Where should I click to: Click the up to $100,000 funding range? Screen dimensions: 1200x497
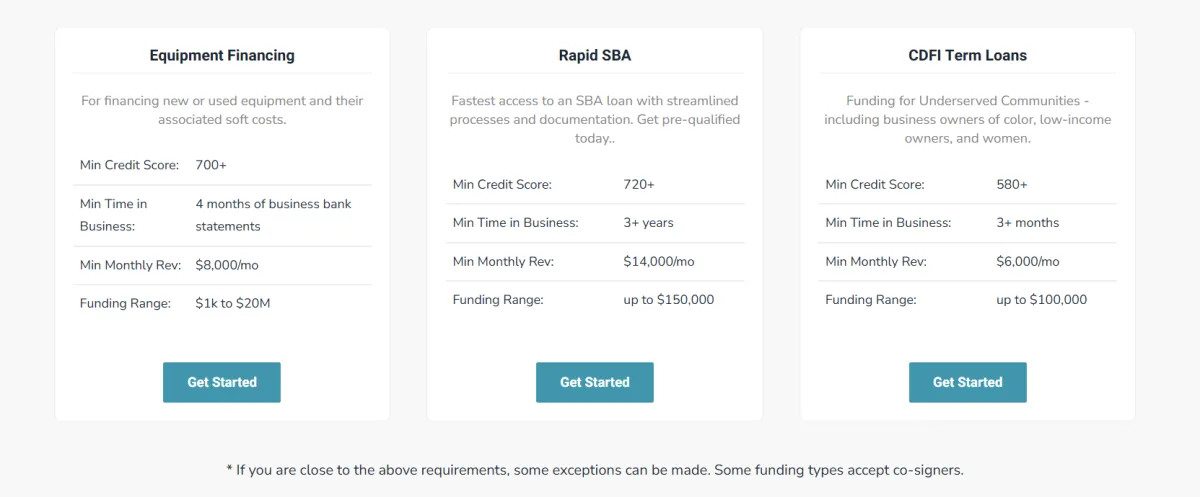point(1041,299)
